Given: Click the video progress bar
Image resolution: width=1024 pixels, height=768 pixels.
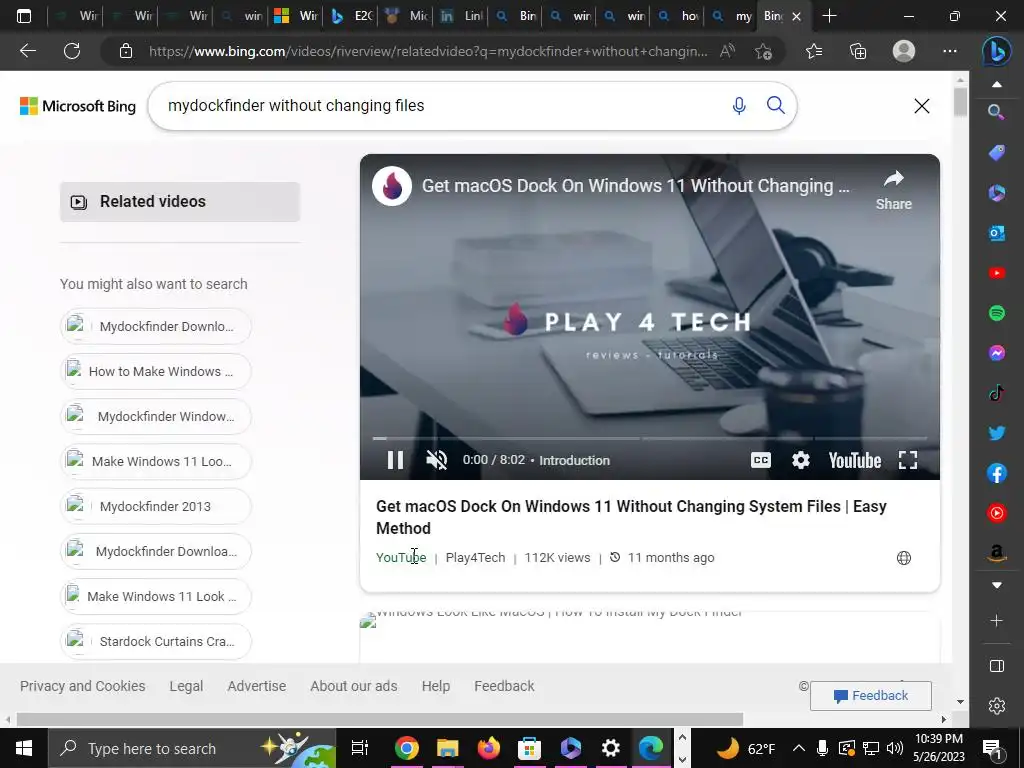Looking at the screenshot, I should pos(650,438).
